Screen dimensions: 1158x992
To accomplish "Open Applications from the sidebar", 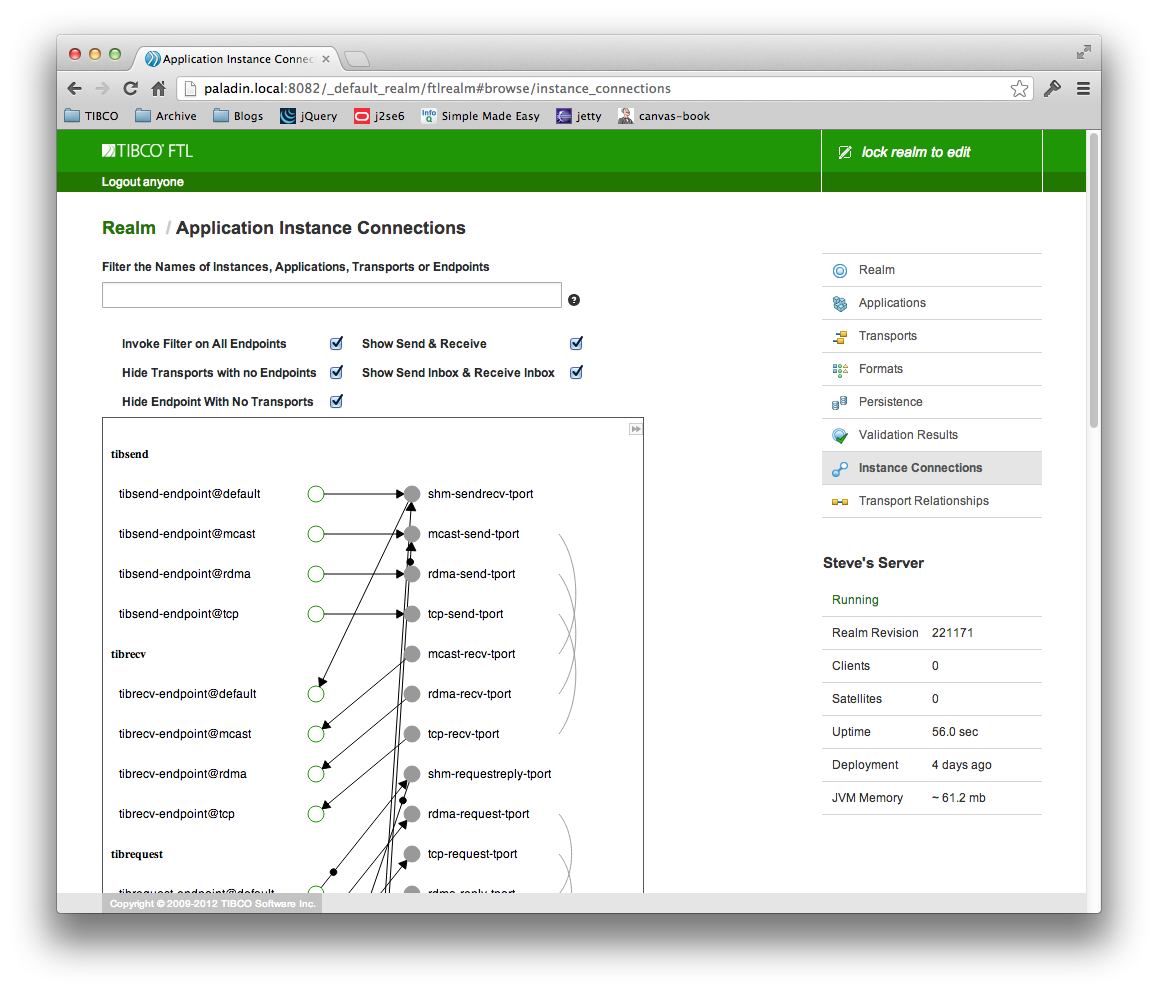I will 931,304.
